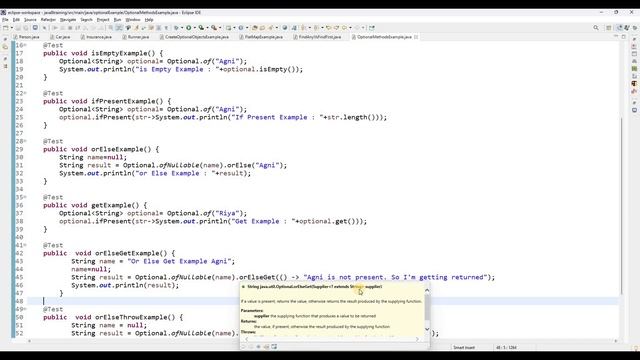Click the External Tools toolbar icon
The width and height of the screenshot is (640, 360).
pos(213,28)
